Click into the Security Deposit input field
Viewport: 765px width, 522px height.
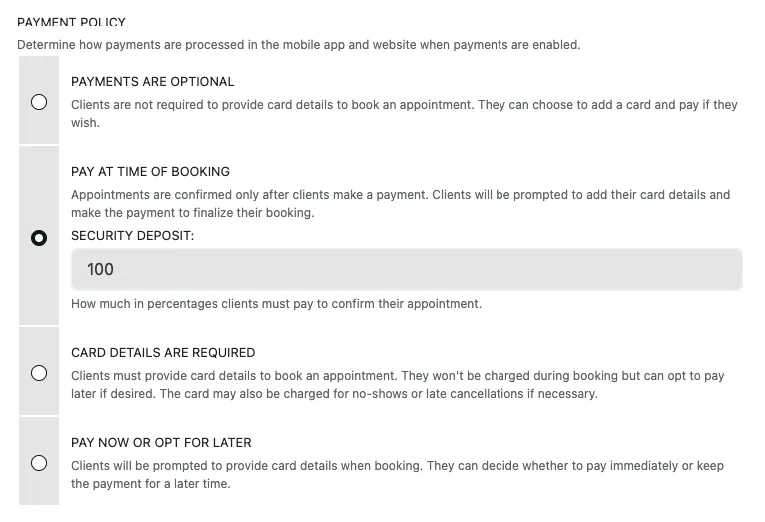click(406, 269)
